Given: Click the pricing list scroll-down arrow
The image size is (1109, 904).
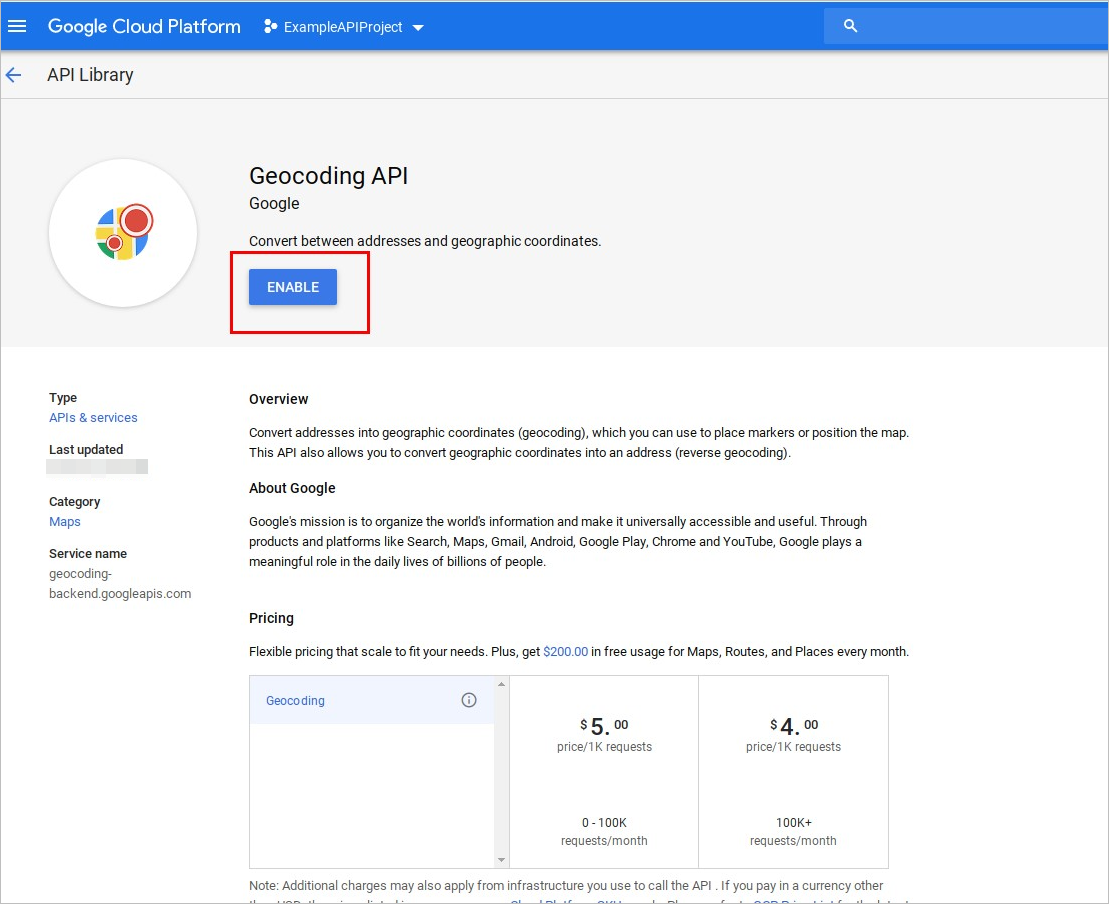Looking at the screenshot, I should tap(502, 860).
